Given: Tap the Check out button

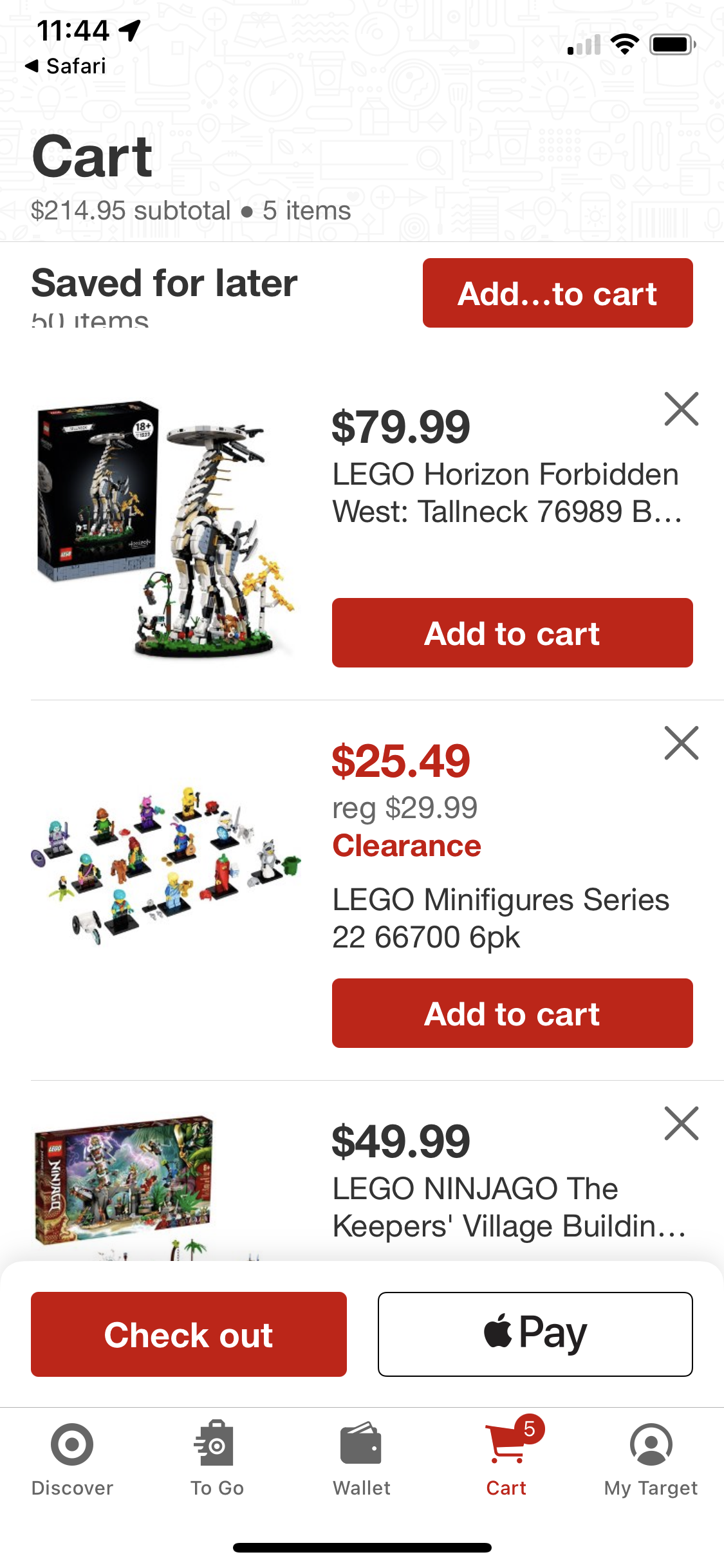Looking at the screenshot, I should point(189,1334).
